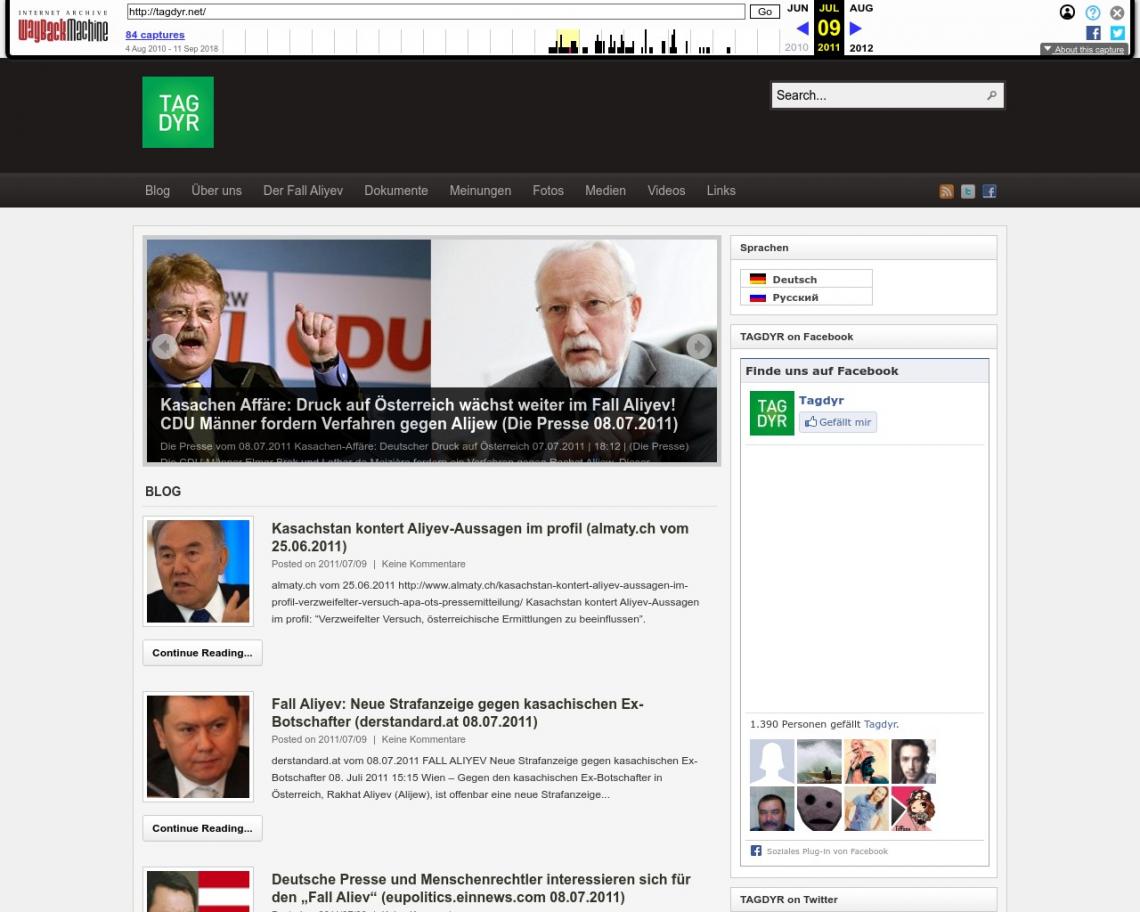Open the RSS feed icon
This screenshot has height=912, width=1140.
[x=946, y=191]
